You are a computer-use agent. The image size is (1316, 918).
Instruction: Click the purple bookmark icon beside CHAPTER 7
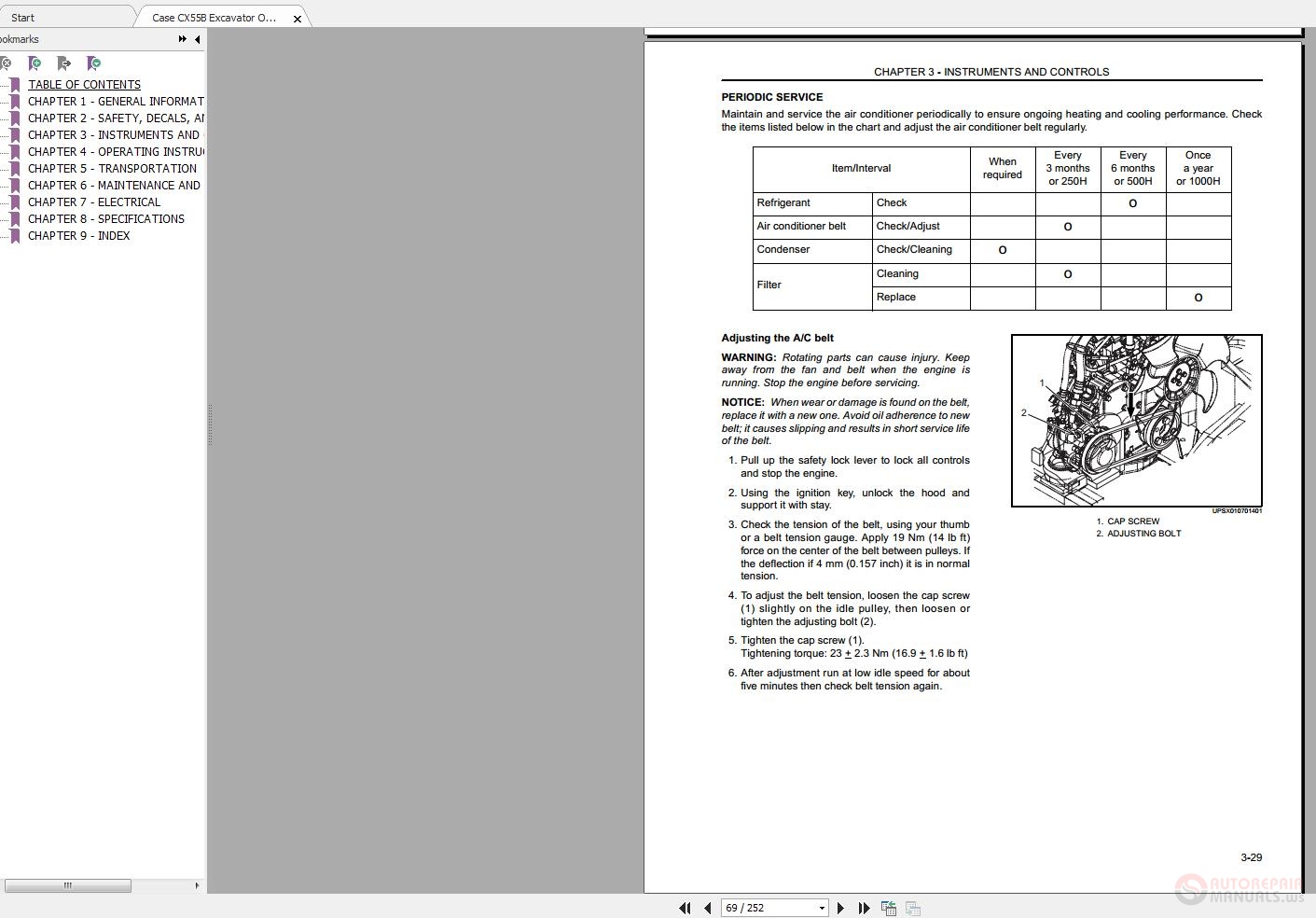15,202
